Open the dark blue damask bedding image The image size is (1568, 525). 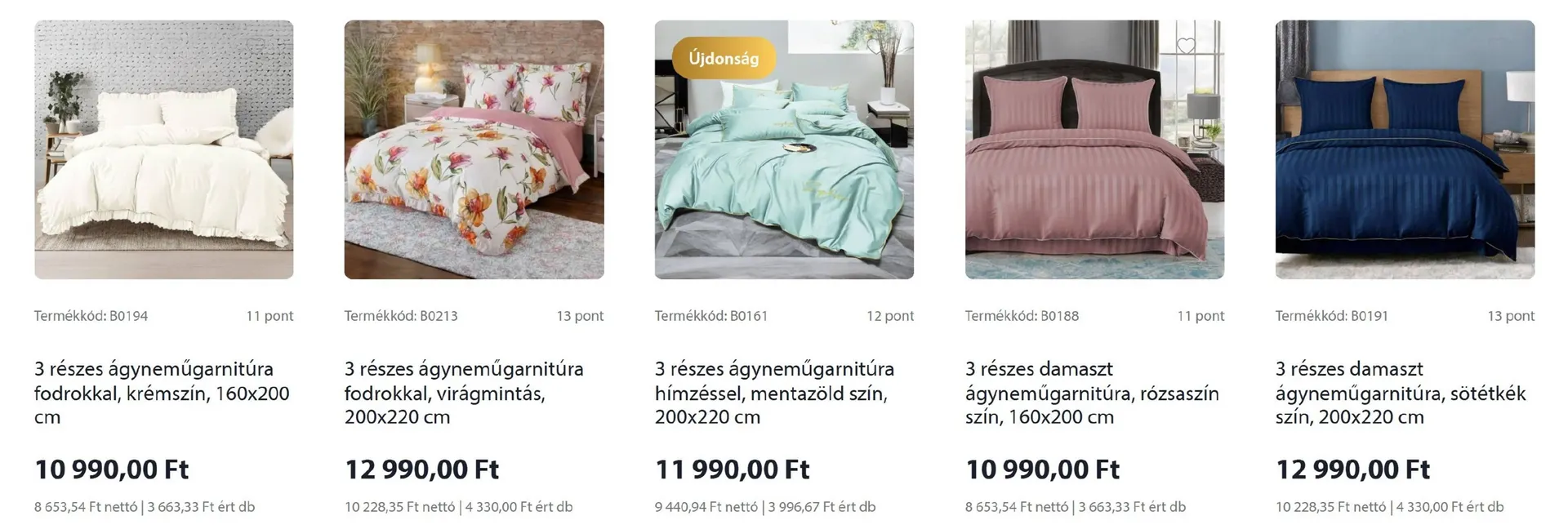(x=1405, y=149)
